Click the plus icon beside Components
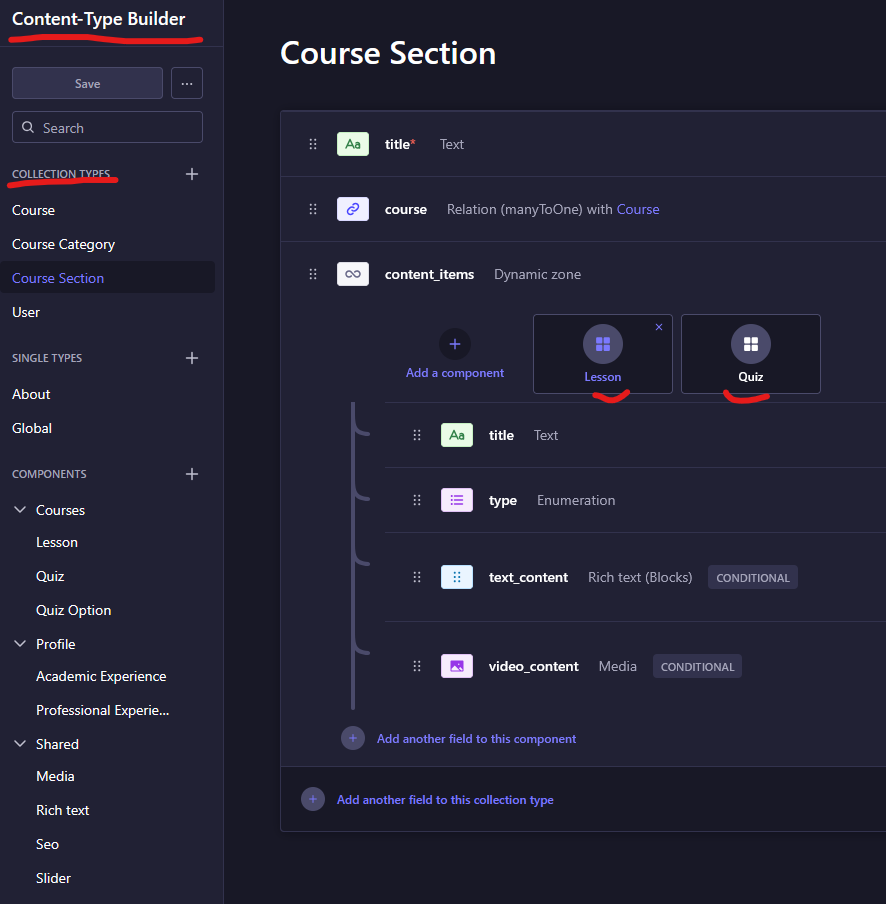The height and width of the screenshot is (904, 886). click(192, 474)
